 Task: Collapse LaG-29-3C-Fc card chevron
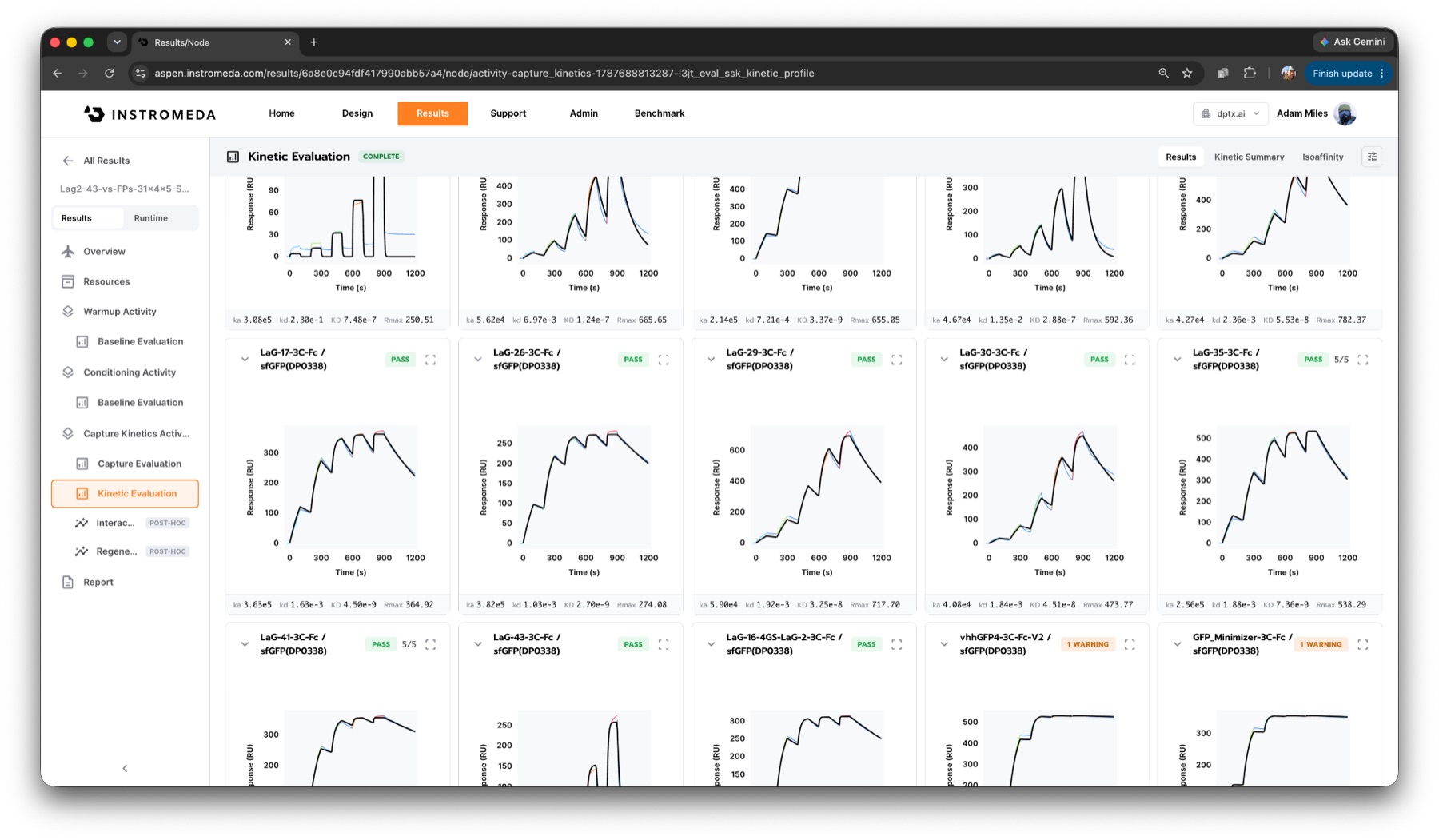711,360
